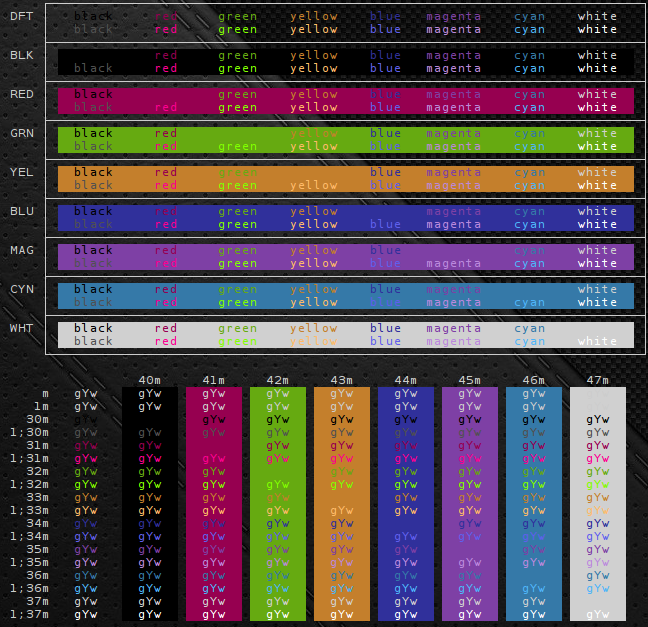Image resolution: width=648 pixels, height=627 pixels.
Task: Select the 42m column header
Action: coord(277,381)
